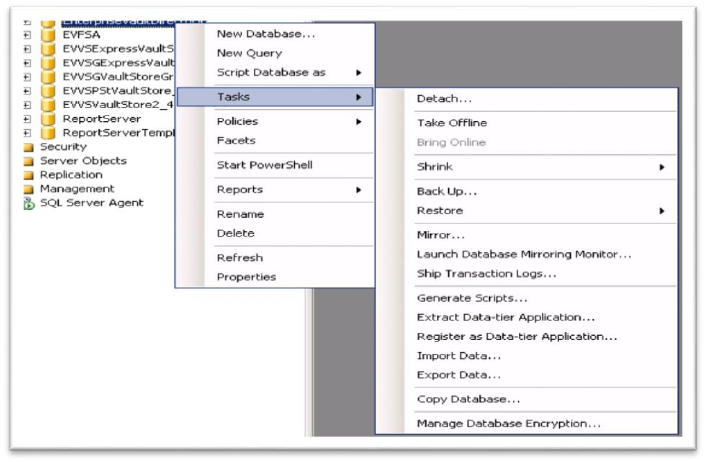This screenshot has height=462, width=705.
Task: Click the ReportServer database cylinder icon
Action: point(48,119)
